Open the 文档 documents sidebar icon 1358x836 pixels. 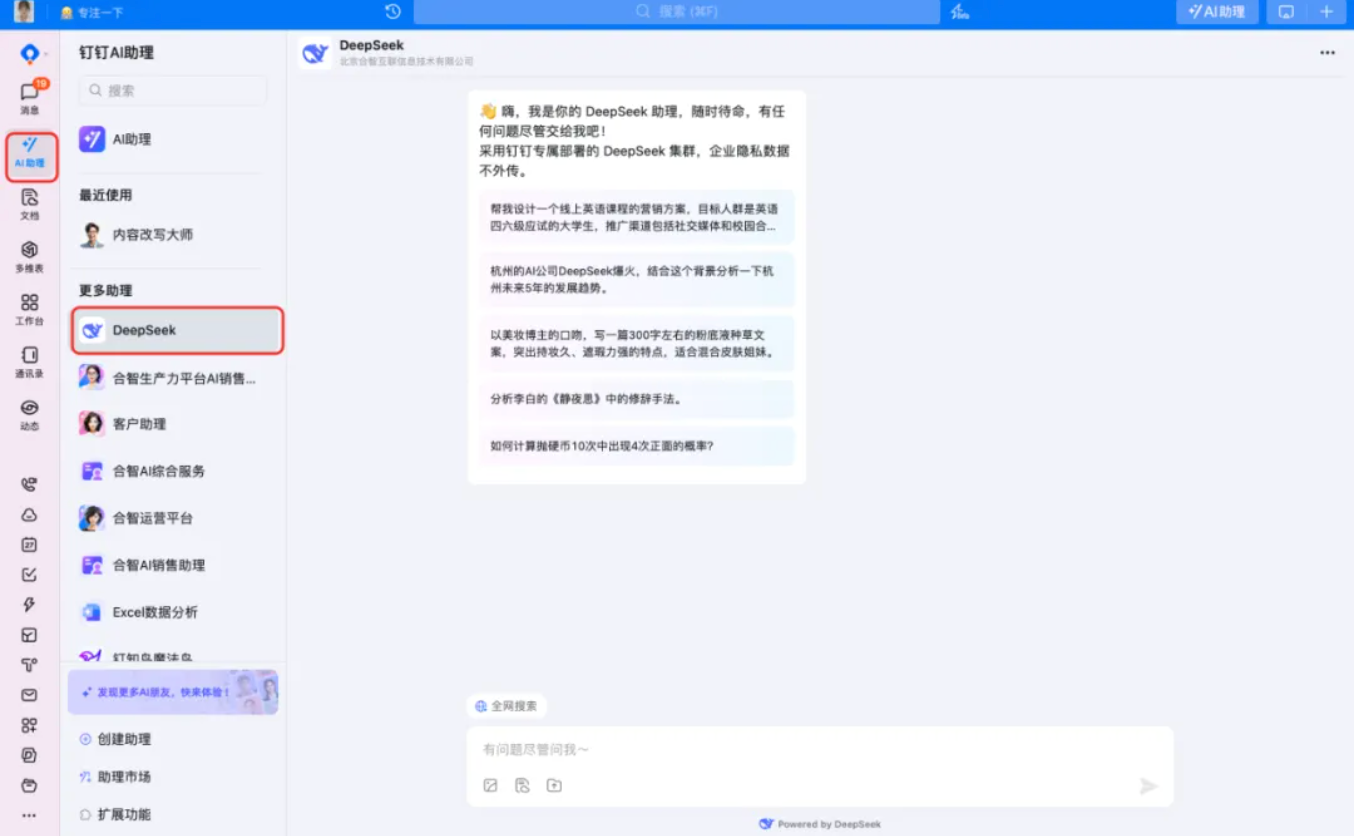click(30, 204)
